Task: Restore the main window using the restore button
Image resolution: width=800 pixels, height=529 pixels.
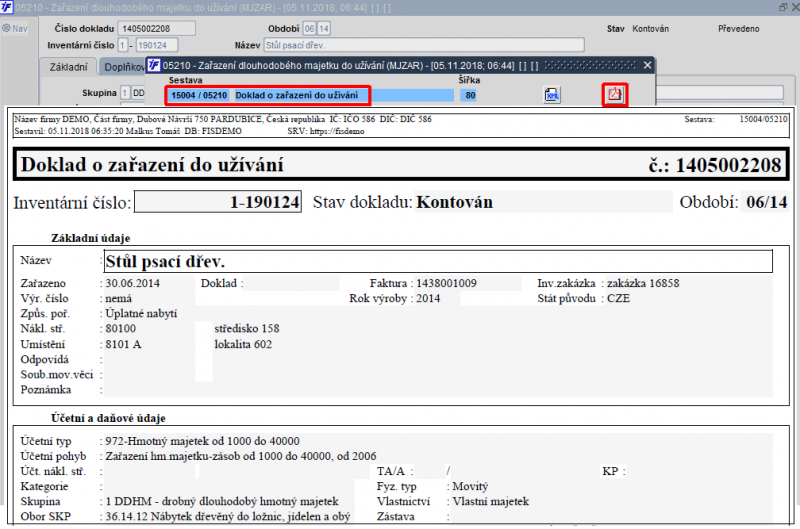Action: pos(781,7)
